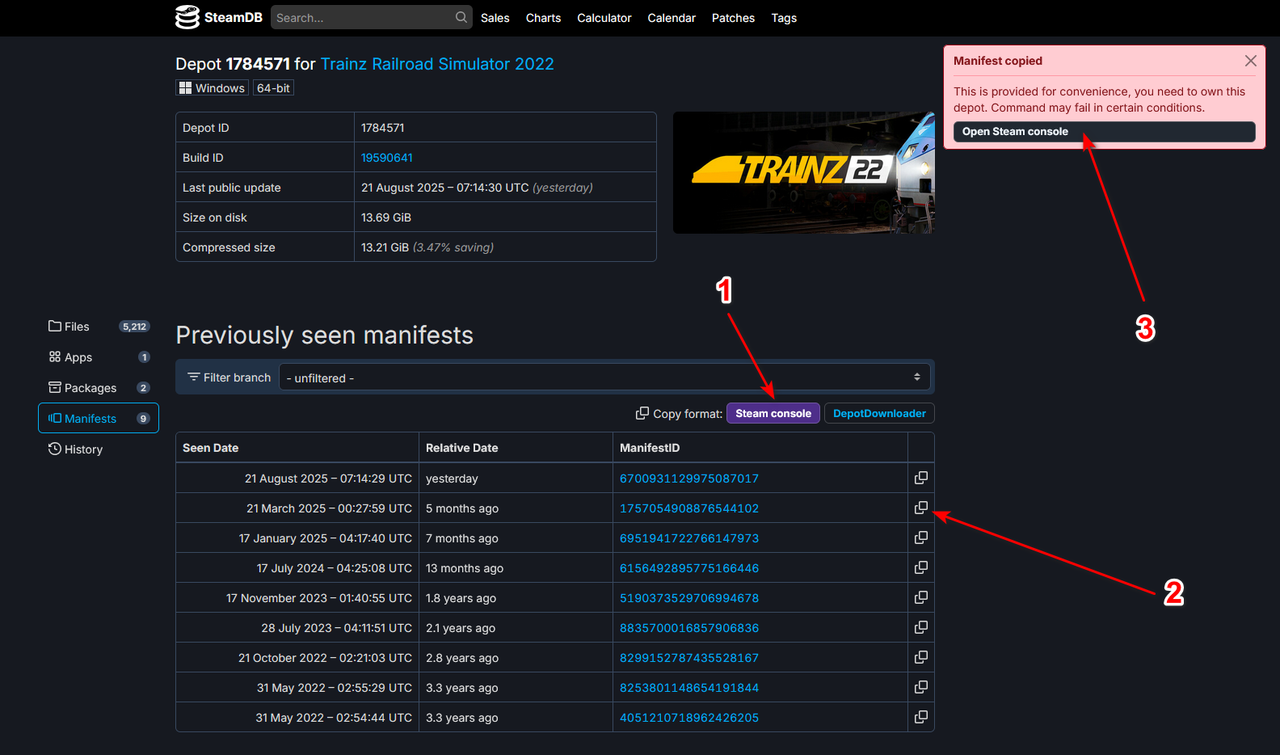Click the 64-bit badge
This screenshot has width=1280, height=755.
click(273, 88)
